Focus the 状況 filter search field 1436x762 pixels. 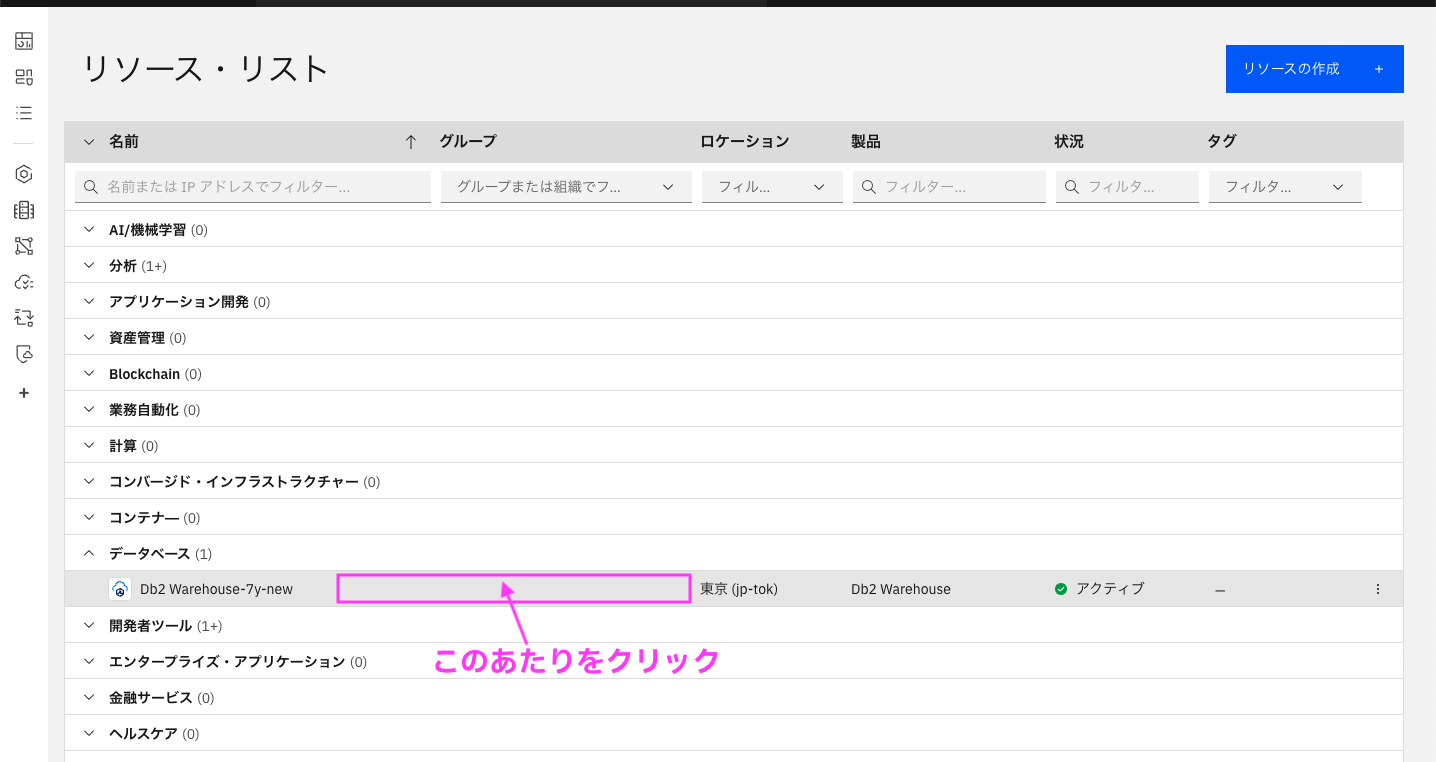click(x=1127, y=187)
